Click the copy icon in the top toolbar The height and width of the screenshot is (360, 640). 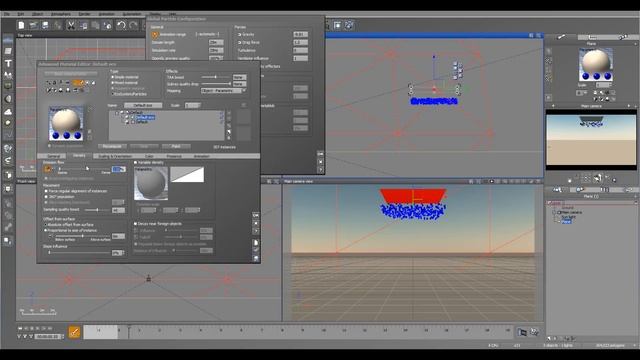tap(83, 25)
